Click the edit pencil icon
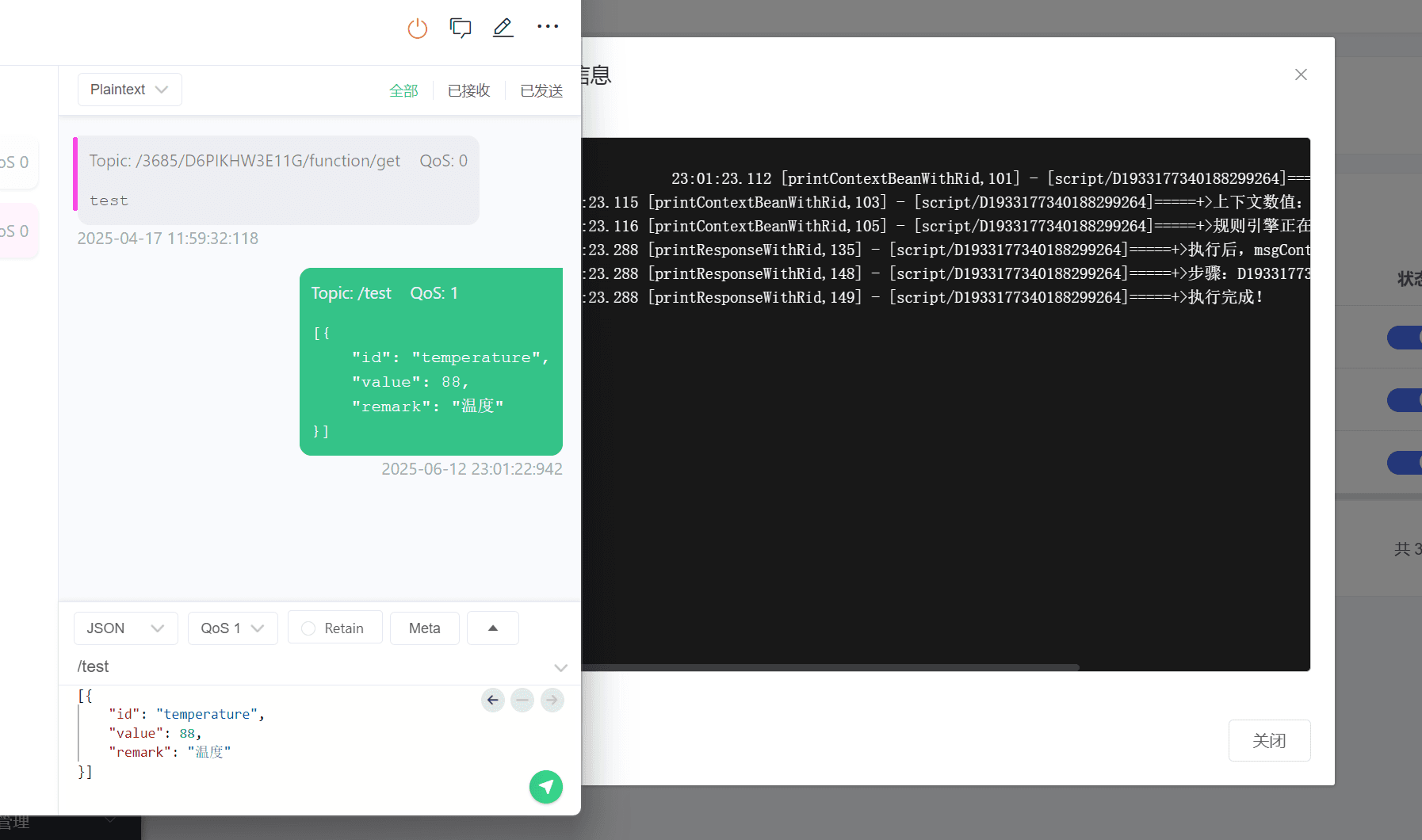The image size is (1422, 840). click(x=503, y=28)
